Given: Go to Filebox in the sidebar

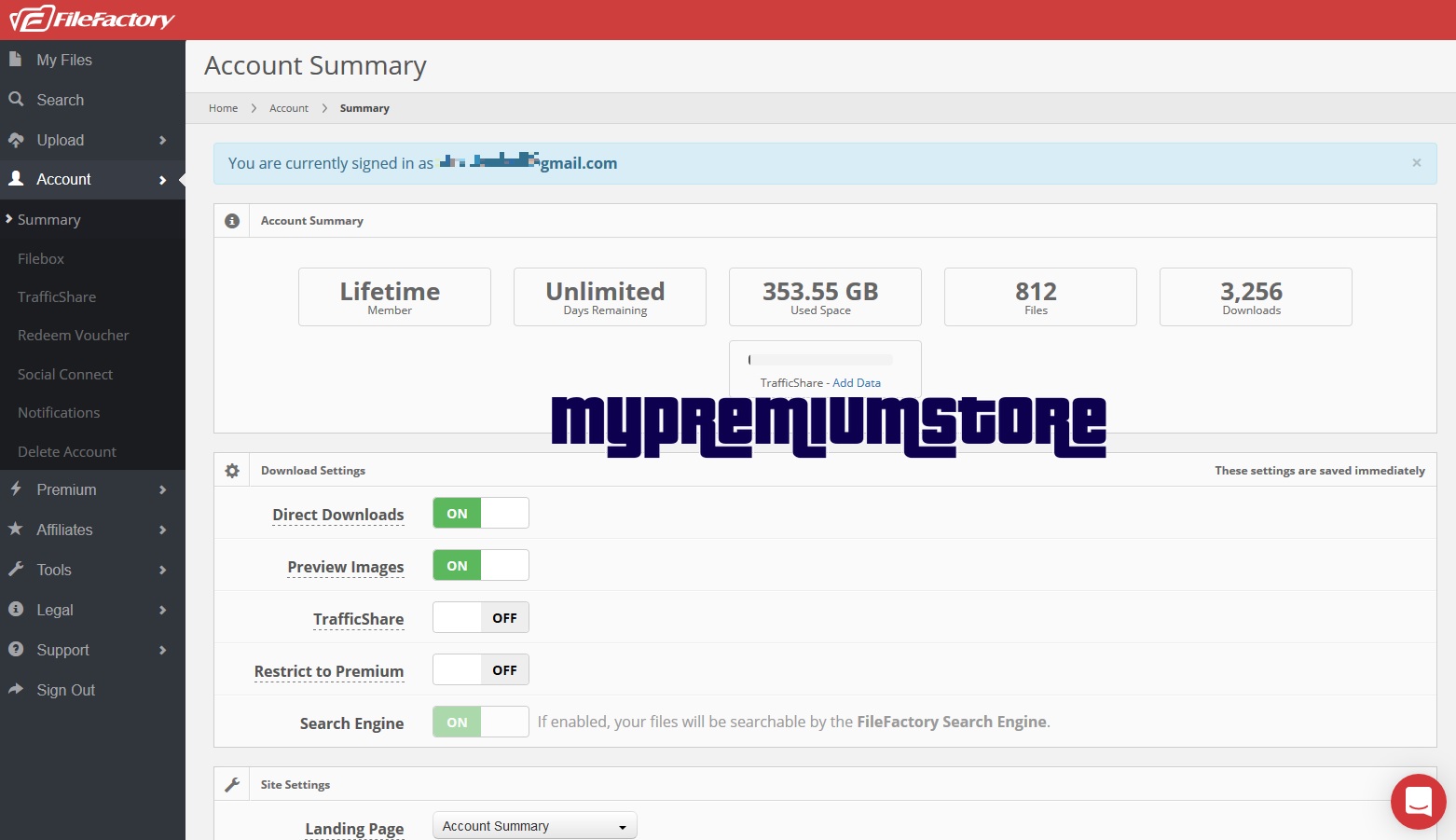Looking at the screenshot, I should [x=40, y=258].
